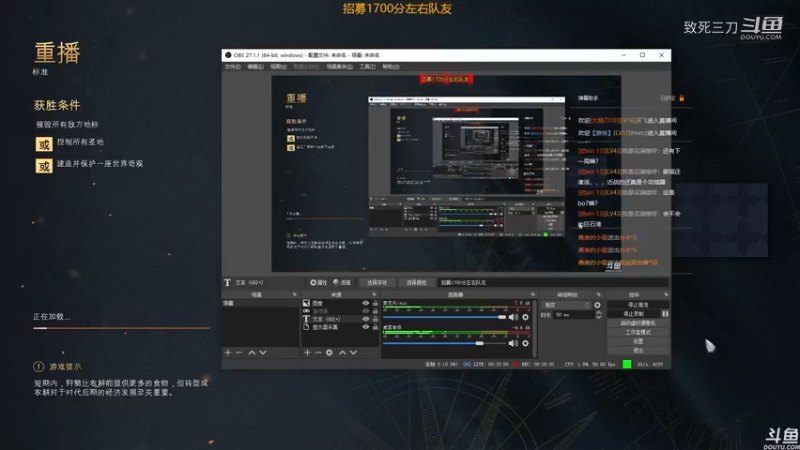800x450 pixels.
Task: Click the 50 ms duration field
Action: pos(574,315)
